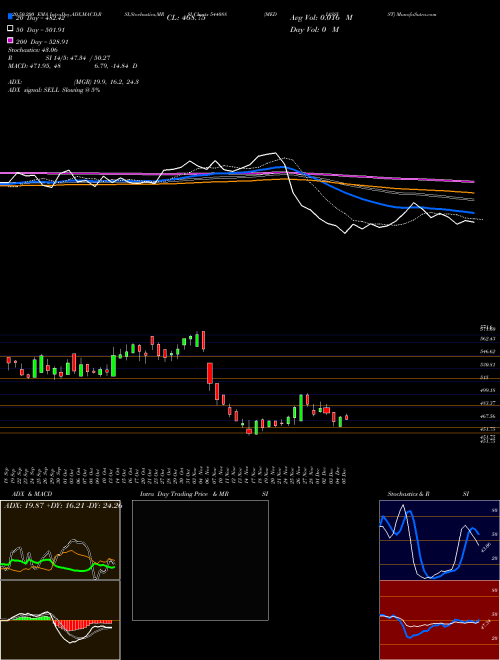Click the large red gap-down candle
500x660 pixels.
pyautogui.click(x=210, y=373)
